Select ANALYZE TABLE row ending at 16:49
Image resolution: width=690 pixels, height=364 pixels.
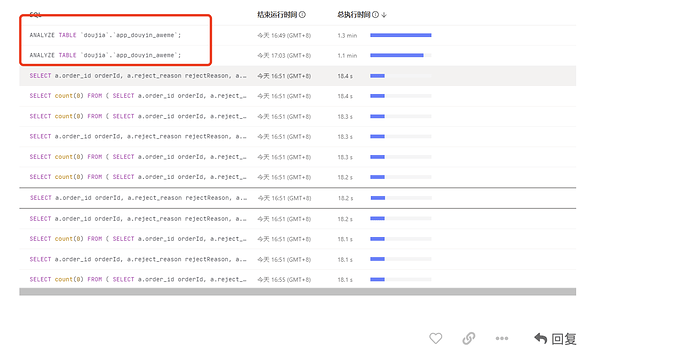point(297,35)
